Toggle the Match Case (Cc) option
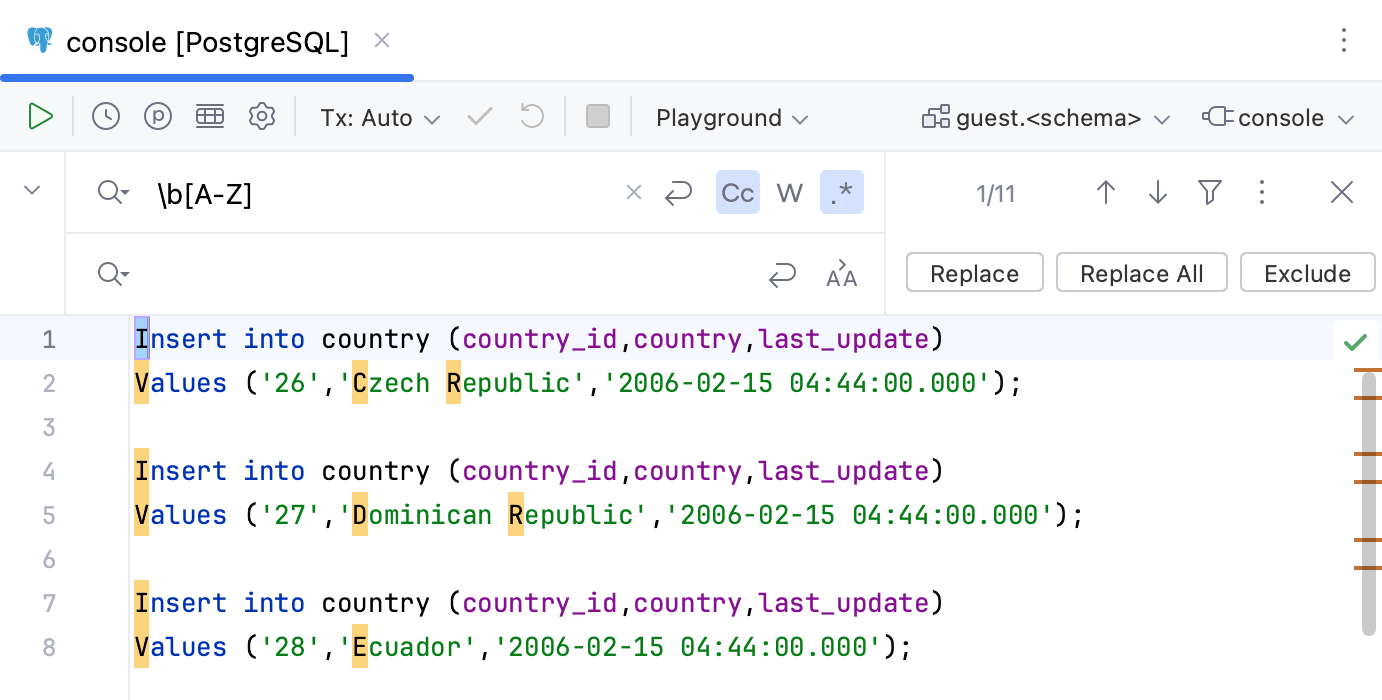Screen dimensions: 1382x700 tap(737, 193)
